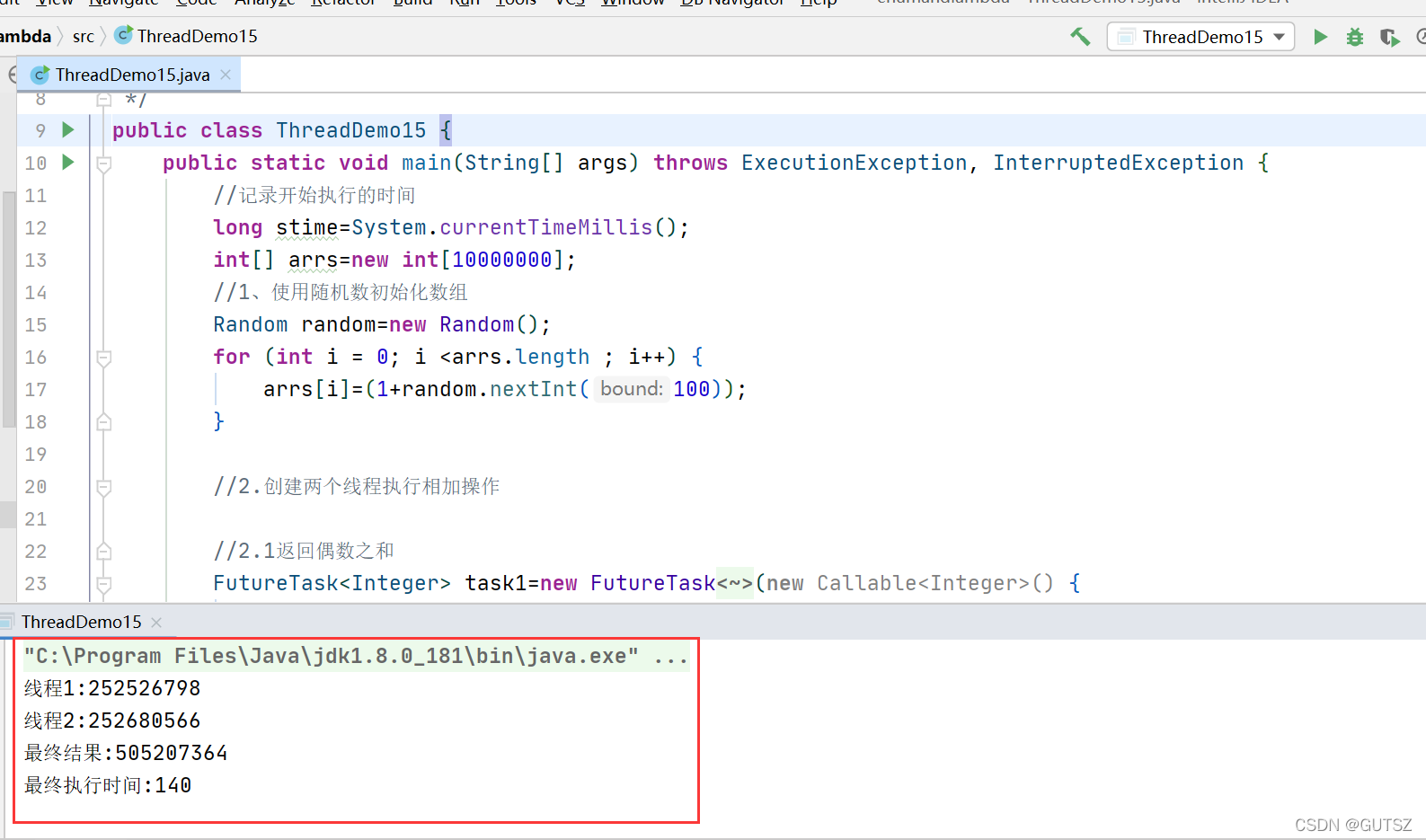Click the src breadcrumb
Image resolution: width=1426 pixels, height=840 pixels.
tap(84, 36)
